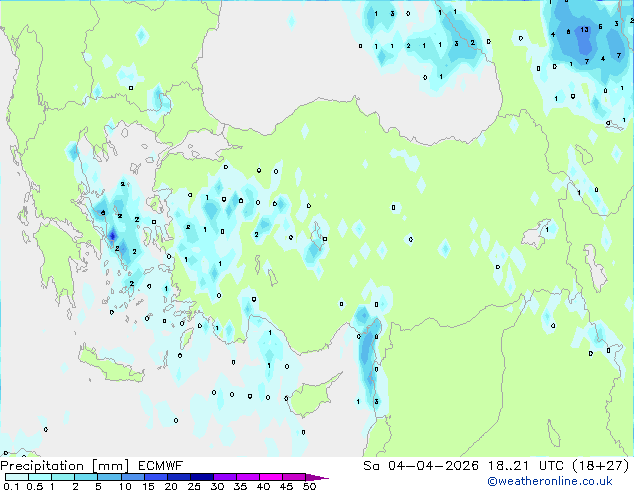
Task: Open the weatheronline.co.uk copyright link
Action: click(x=549, y=481)
